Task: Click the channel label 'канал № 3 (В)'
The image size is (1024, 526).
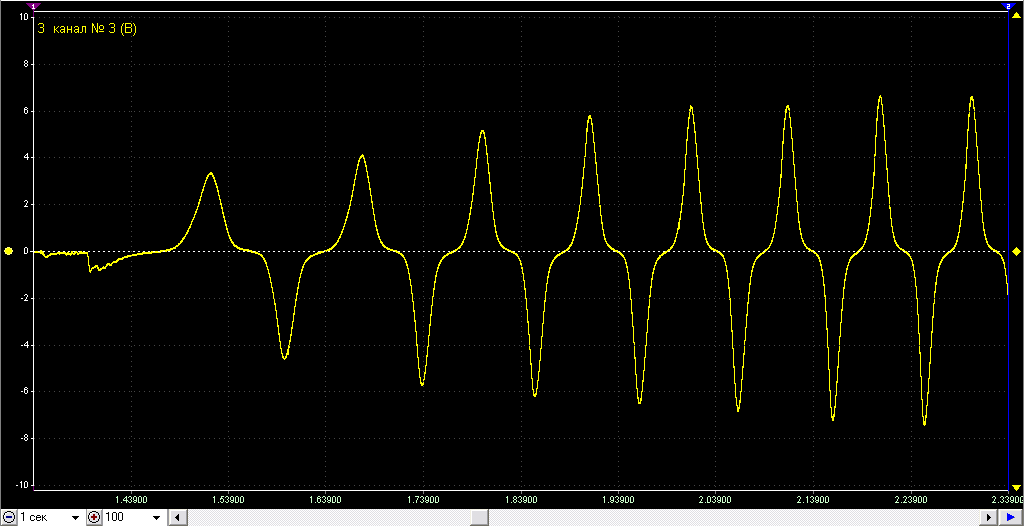Action: coord(93,29)
